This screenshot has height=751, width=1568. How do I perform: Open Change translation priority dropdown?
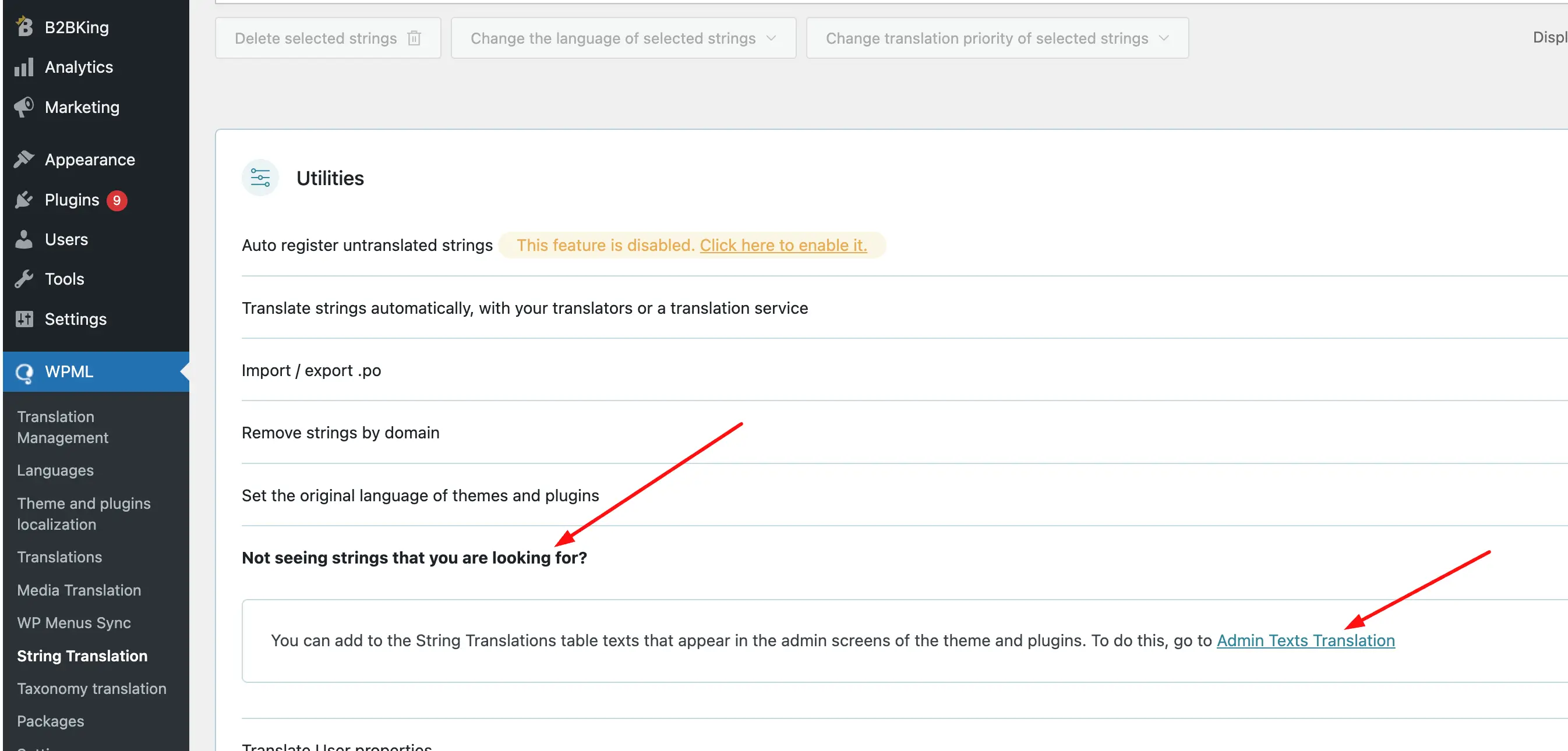(997, 38)
